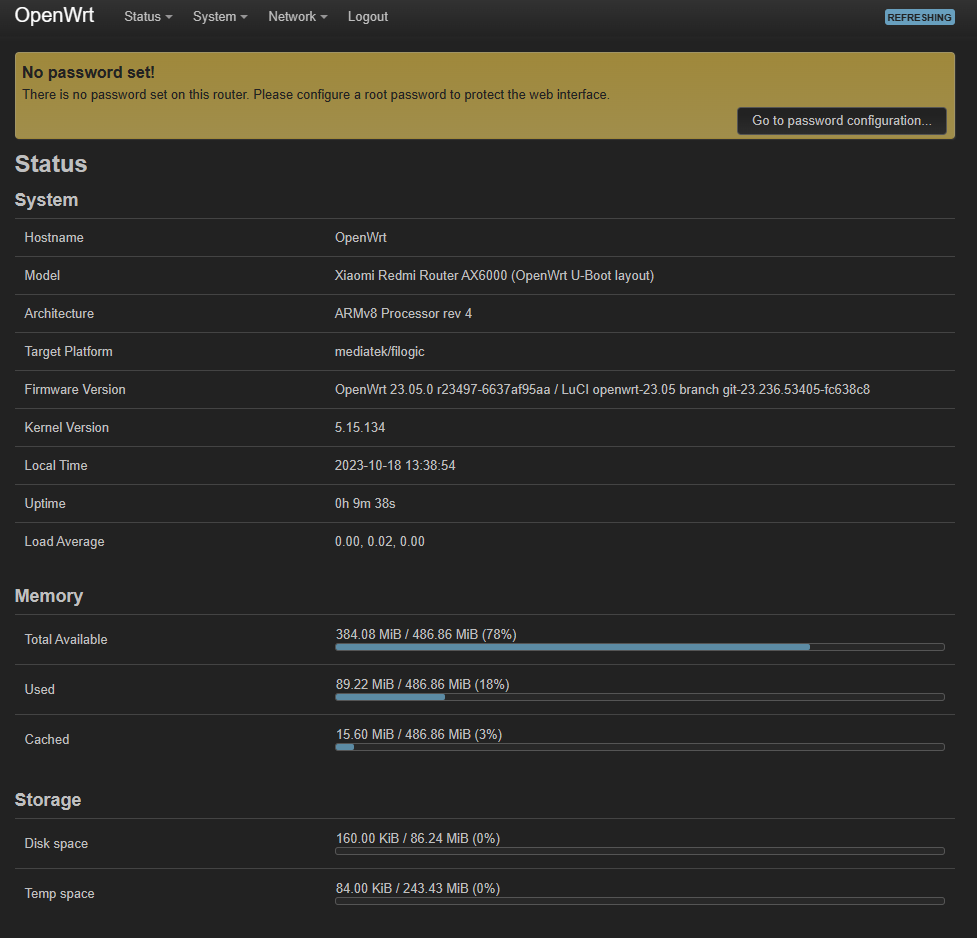Screen dimensions: 977x938
Task: Click the OpenWrt brand link
Action: click(54, 16)
